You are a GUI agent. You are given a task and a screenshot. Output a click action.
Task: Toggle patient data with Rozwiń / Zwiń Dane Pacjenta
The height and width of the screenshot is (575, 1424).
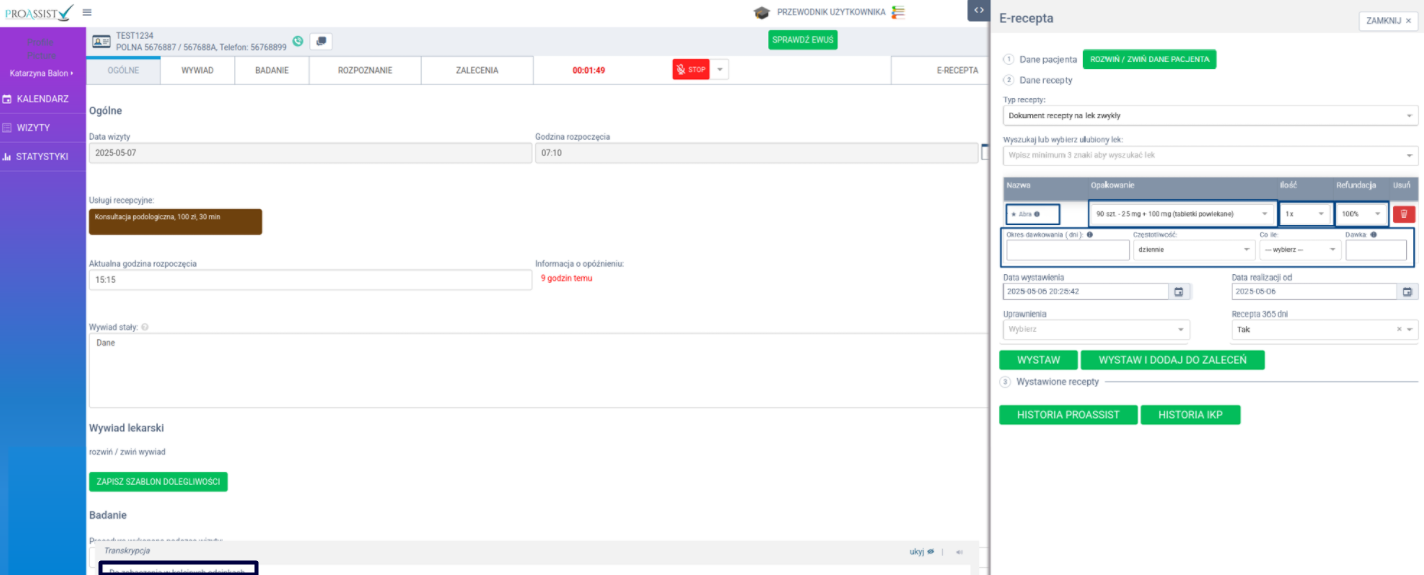1149,59
